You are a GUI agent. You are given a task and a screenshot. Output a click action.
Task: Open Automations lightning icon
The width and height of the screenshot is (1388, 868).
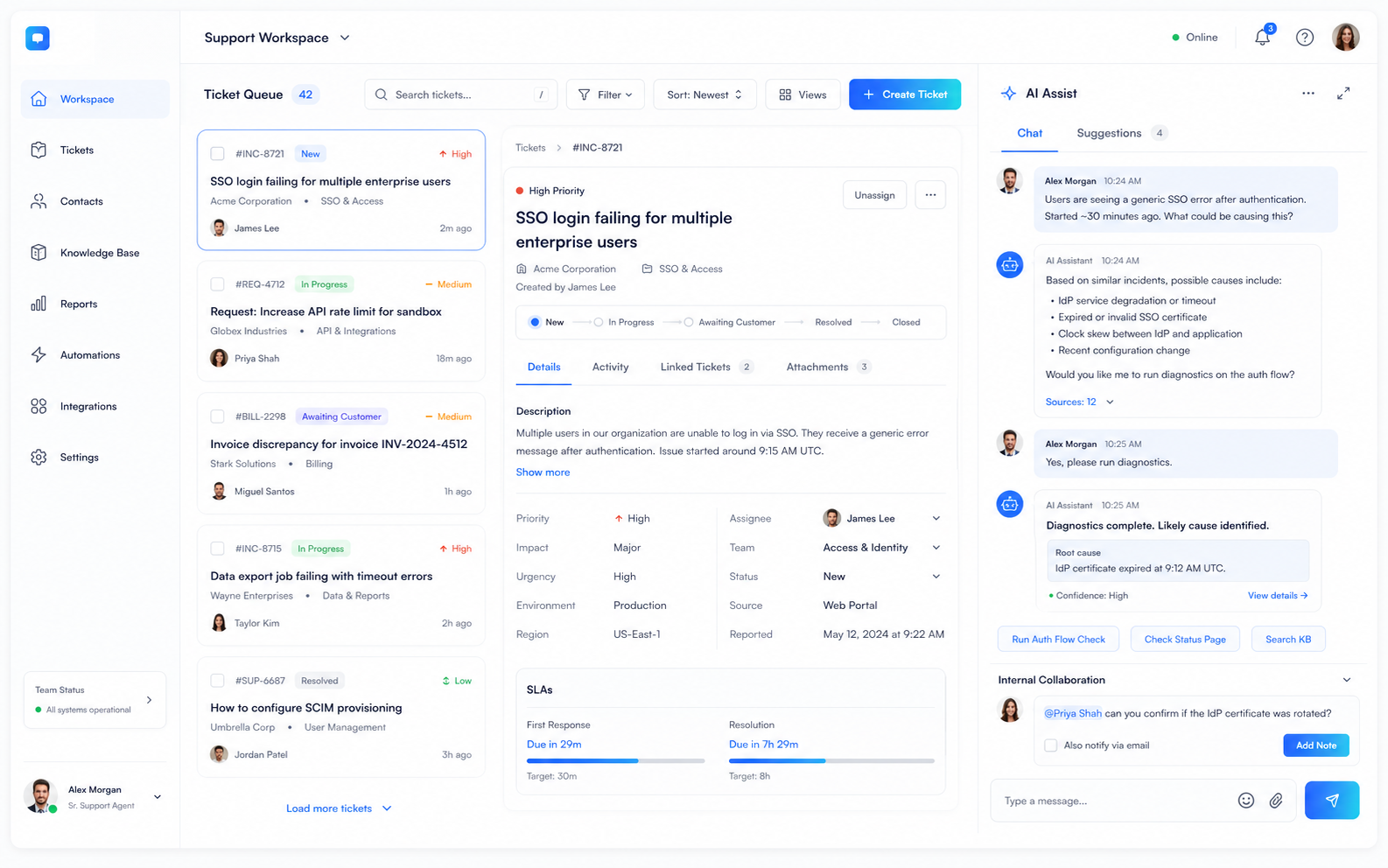39,355
